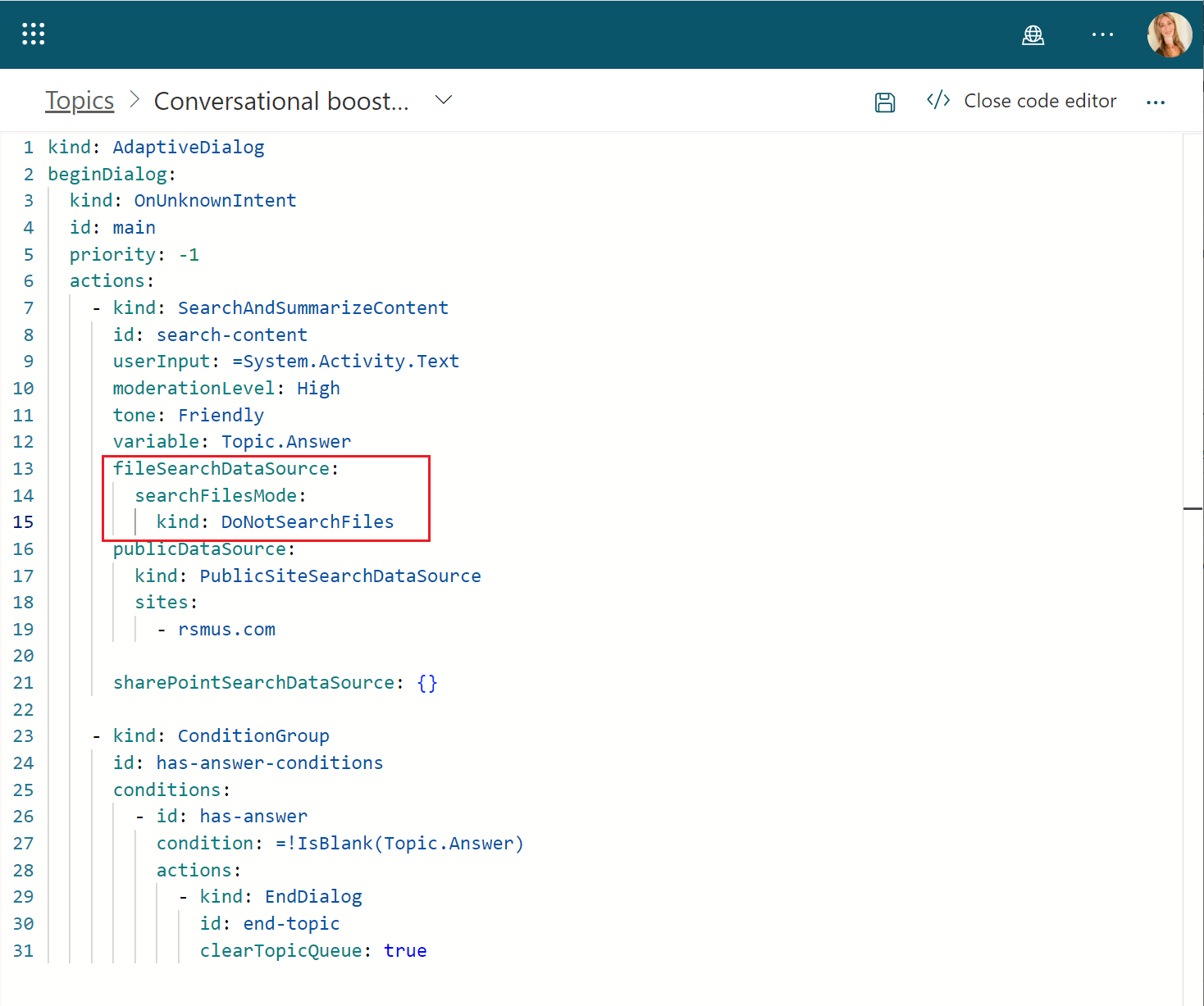Viewport: 1204px width, 1006px height.
Task: Click end-topic id value
Action: pos(291,923)
